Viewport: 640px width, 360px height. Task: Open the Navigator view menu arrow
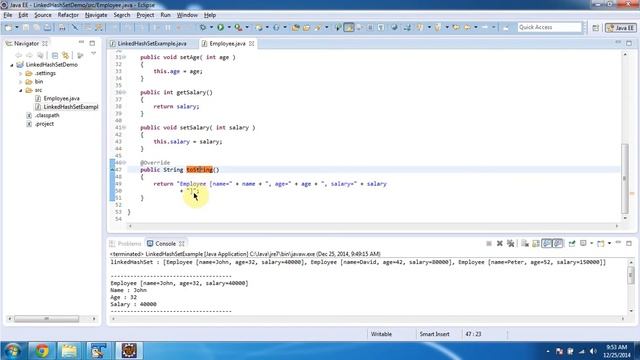[x=93, y=53]
